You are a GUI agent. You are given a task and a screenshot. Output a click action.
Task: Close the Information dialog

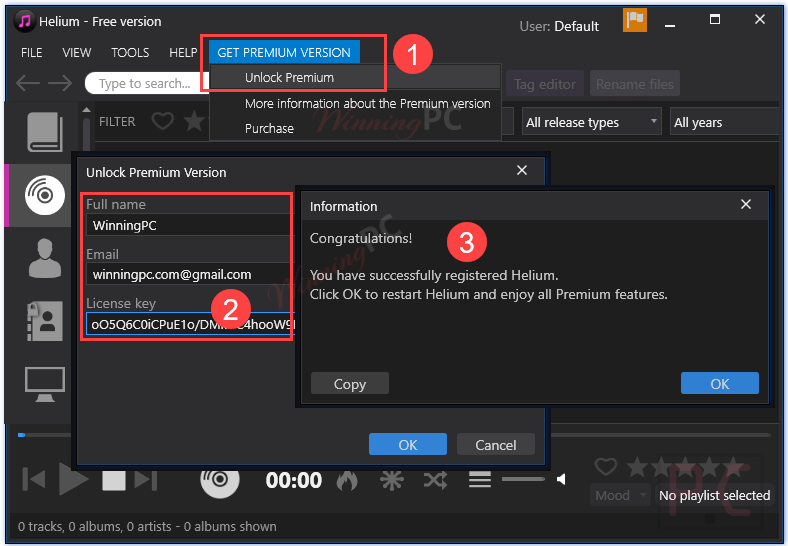[x=746, y=204]
